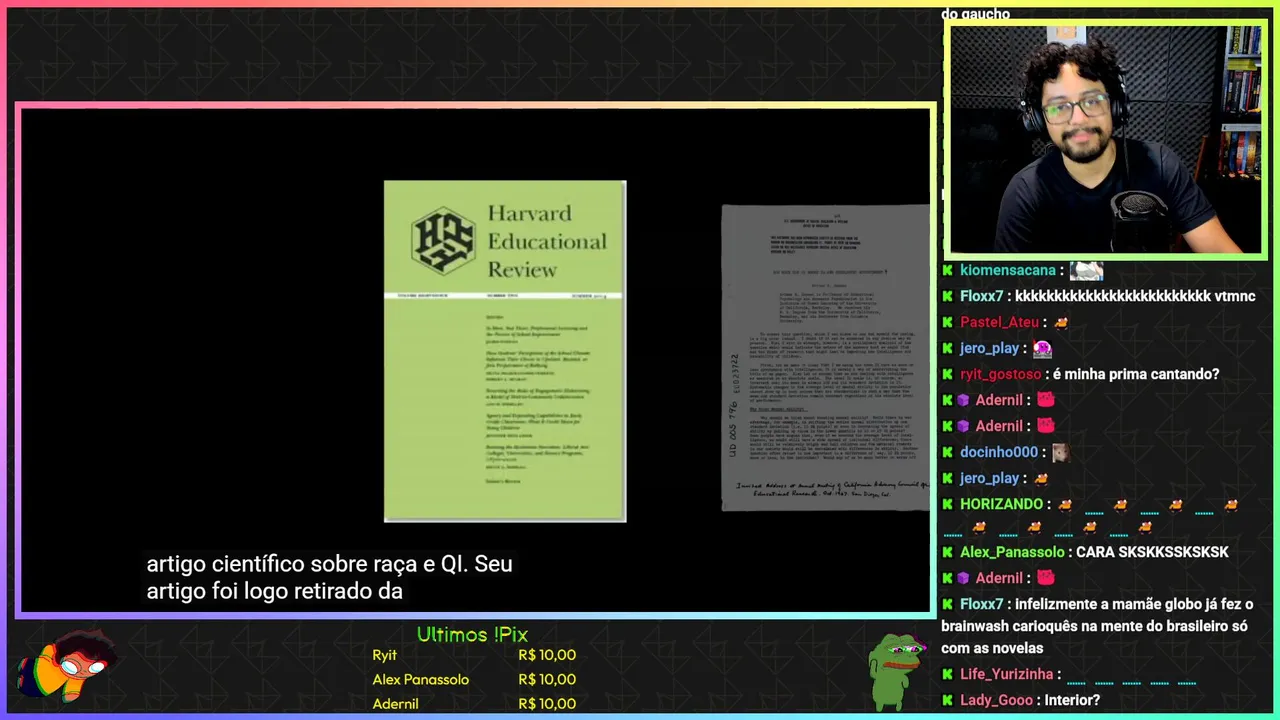
Task: Click the purple cube badge below Alex_Panassolo's message
Action: pos(963,578)
